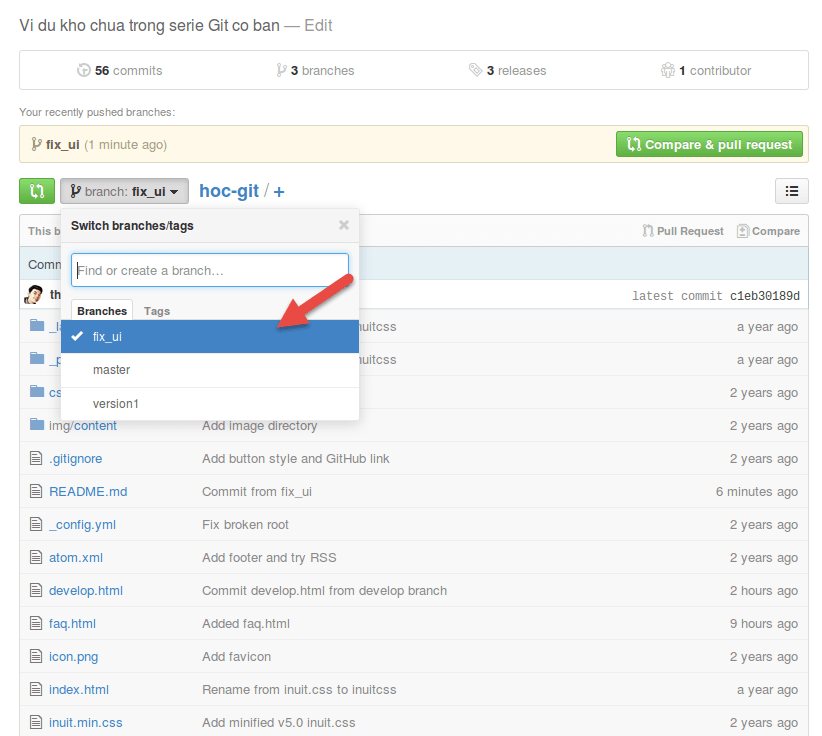Open the branch: fix_ui dropdown button
The height and width of the screenshot is (736, 822).
click(x=124, y=191)
